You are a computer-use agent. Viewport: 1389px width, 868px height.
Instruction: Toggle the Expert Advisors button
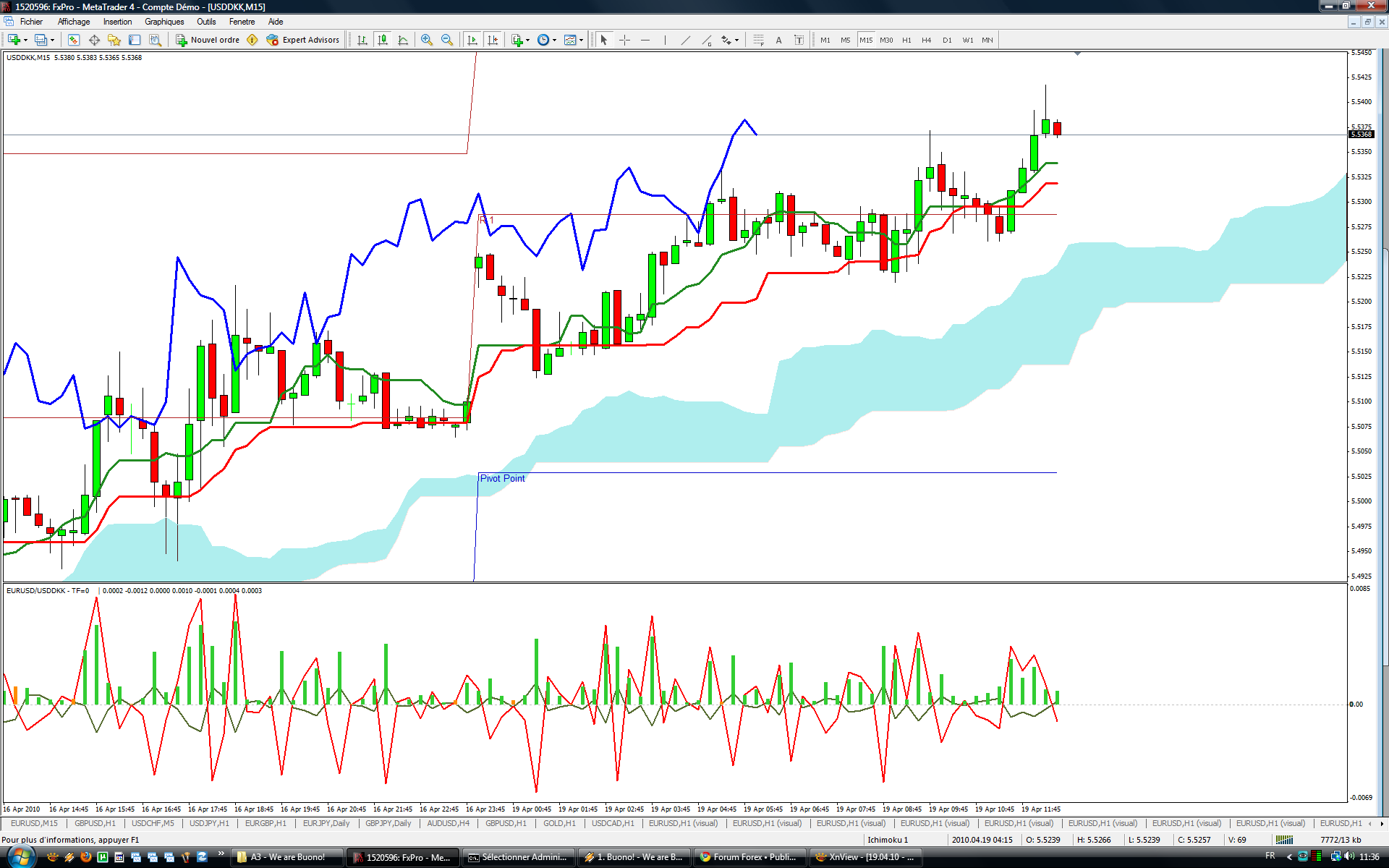[x=303, y=41]
